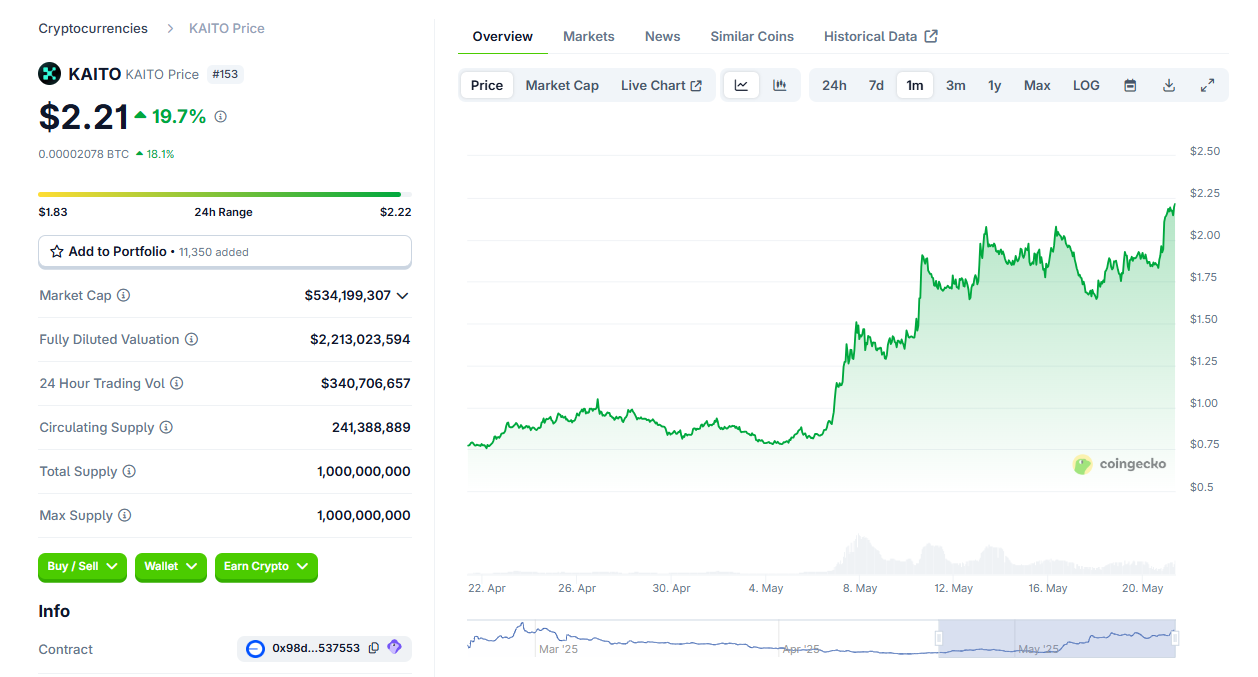Set the chart range to Max
The height and width of the screenshot is (677, 1258).
coord(1037,86)
